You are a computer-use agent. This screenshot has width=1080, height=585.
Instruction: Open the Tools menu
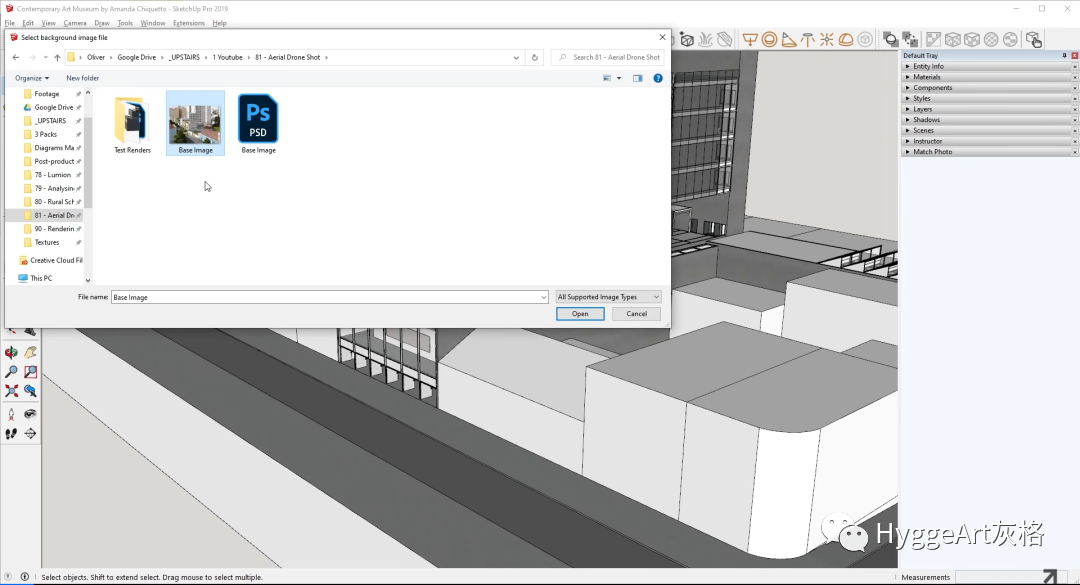point(125,23)
